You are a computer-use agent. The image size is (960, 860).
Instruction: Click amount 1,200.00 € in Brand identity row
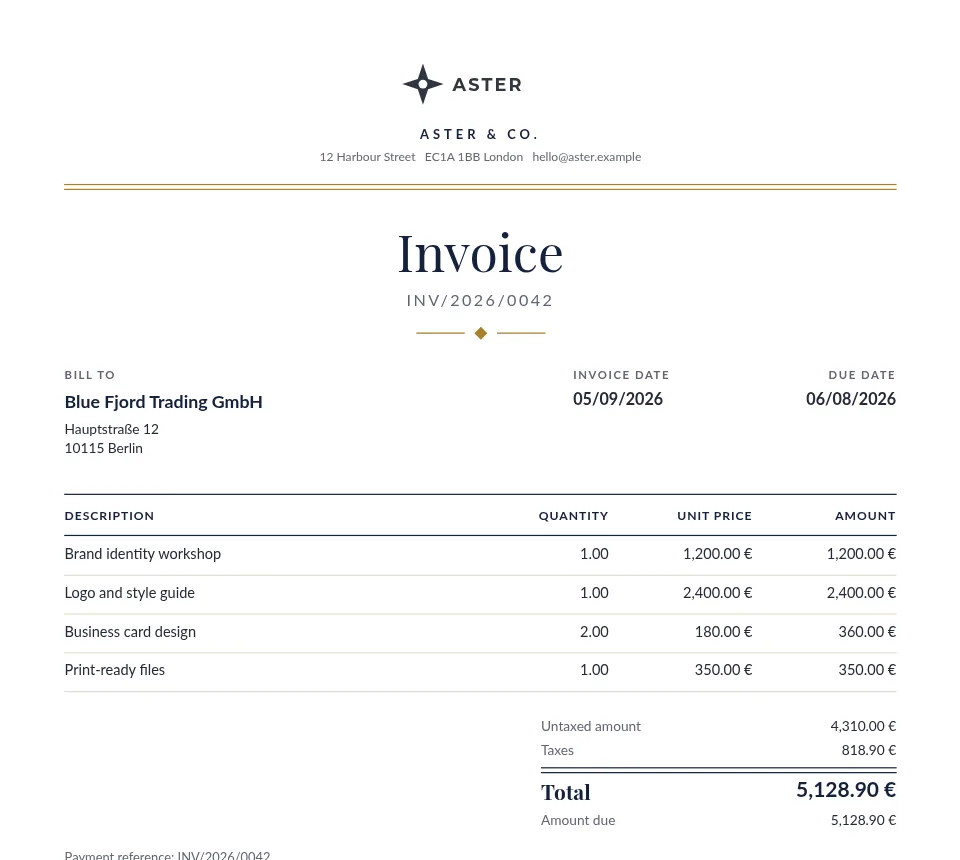(861, 554)
